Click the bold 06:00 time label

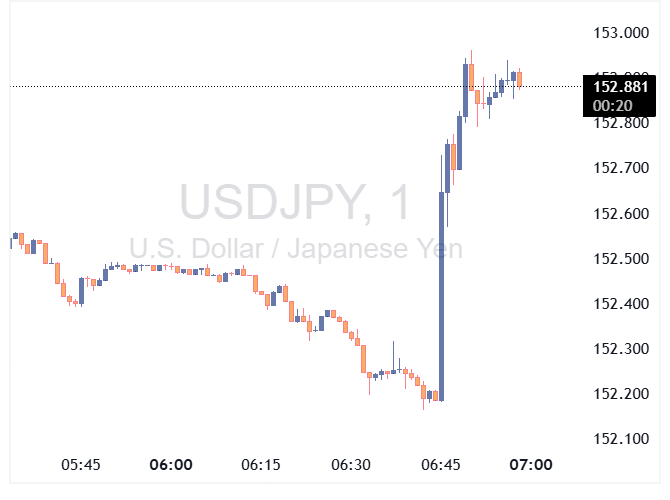pos(171,465)
